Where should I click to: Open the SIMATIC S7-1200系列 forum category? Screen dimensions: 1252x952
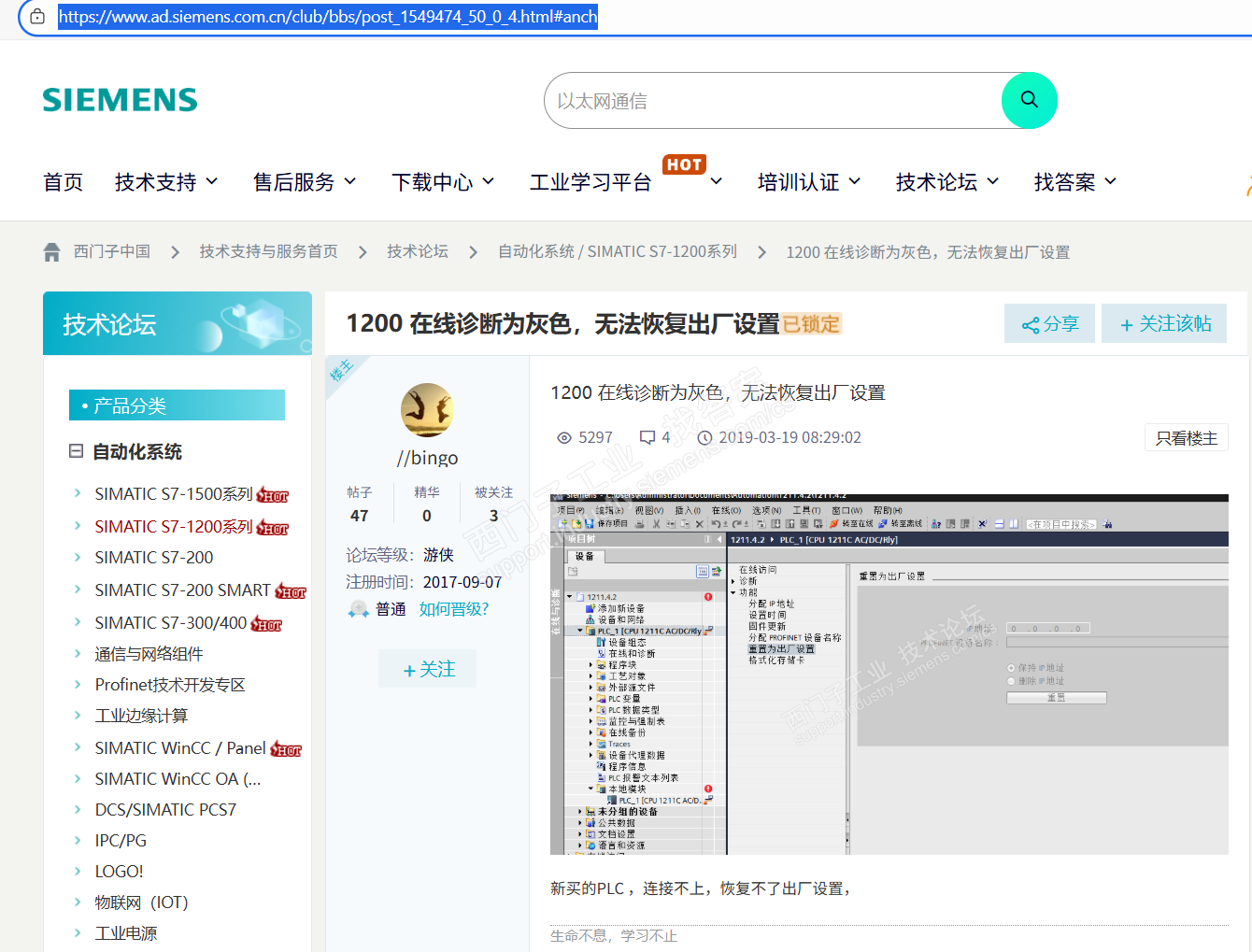174,527
